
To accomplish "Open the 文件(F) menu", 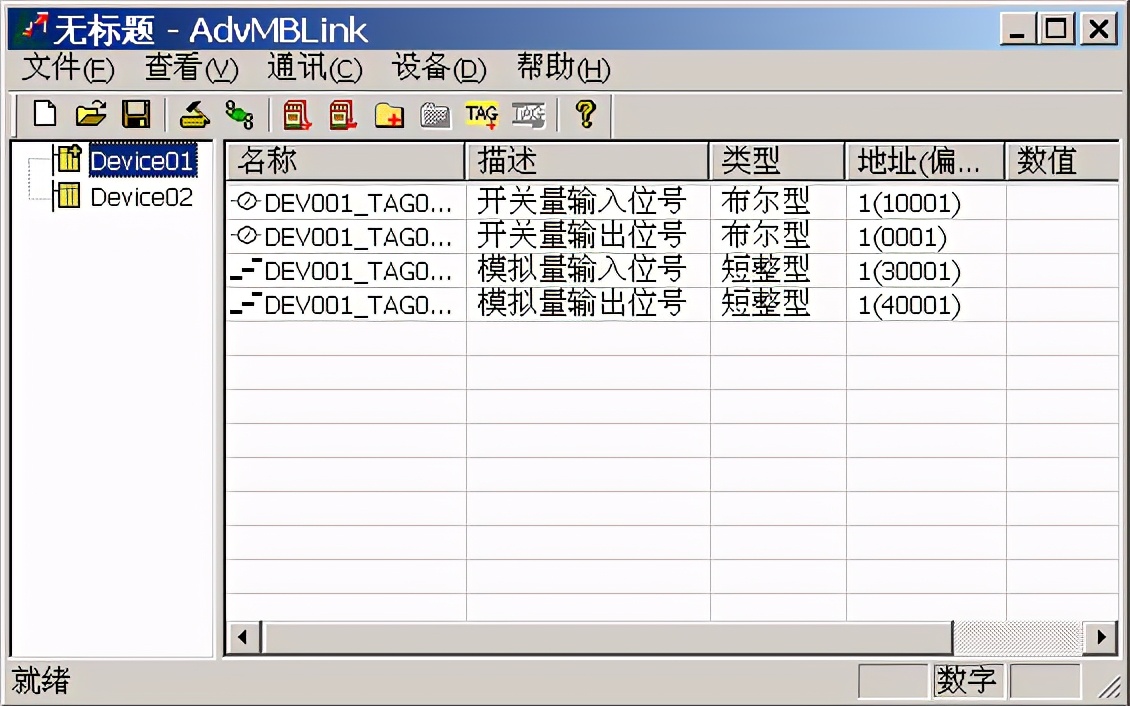I will [68, 68].
